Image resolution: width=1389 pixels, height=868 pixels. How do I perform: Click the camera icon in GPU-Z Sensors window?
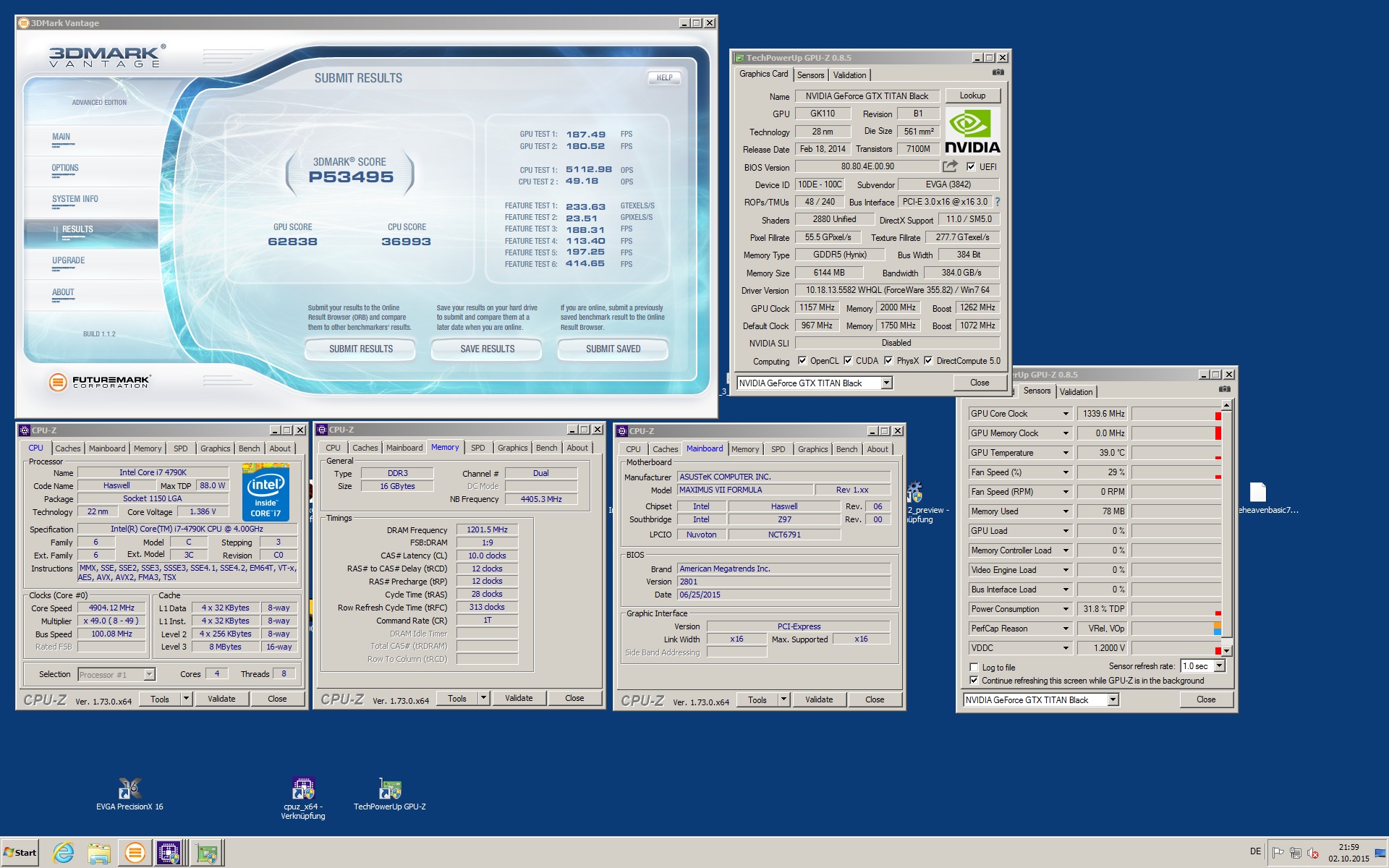(1224, 389)
